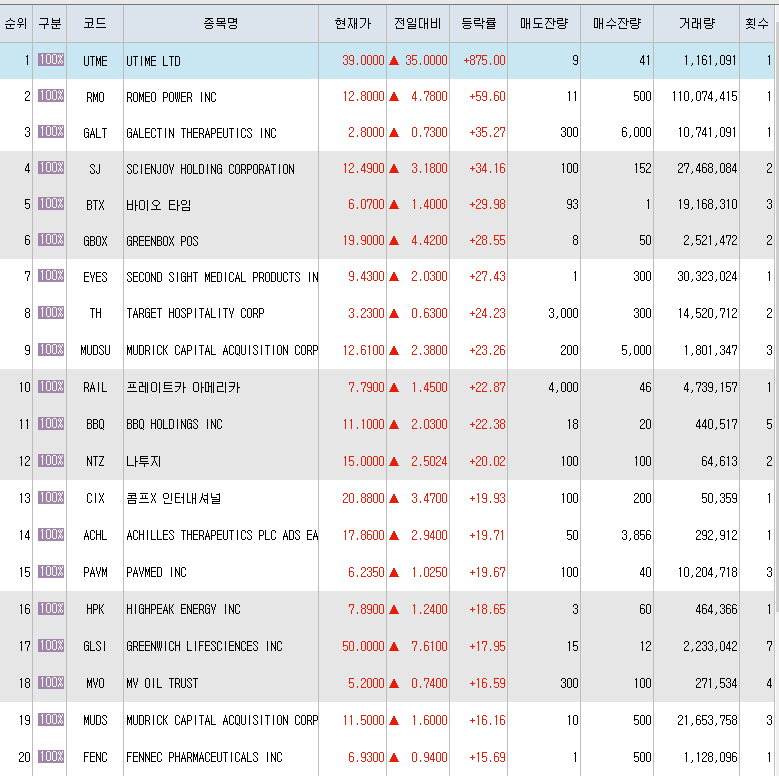Select GREENWICH LIFESCIENCES INC stock name
The image size is (779, 776).
(204, 646)
